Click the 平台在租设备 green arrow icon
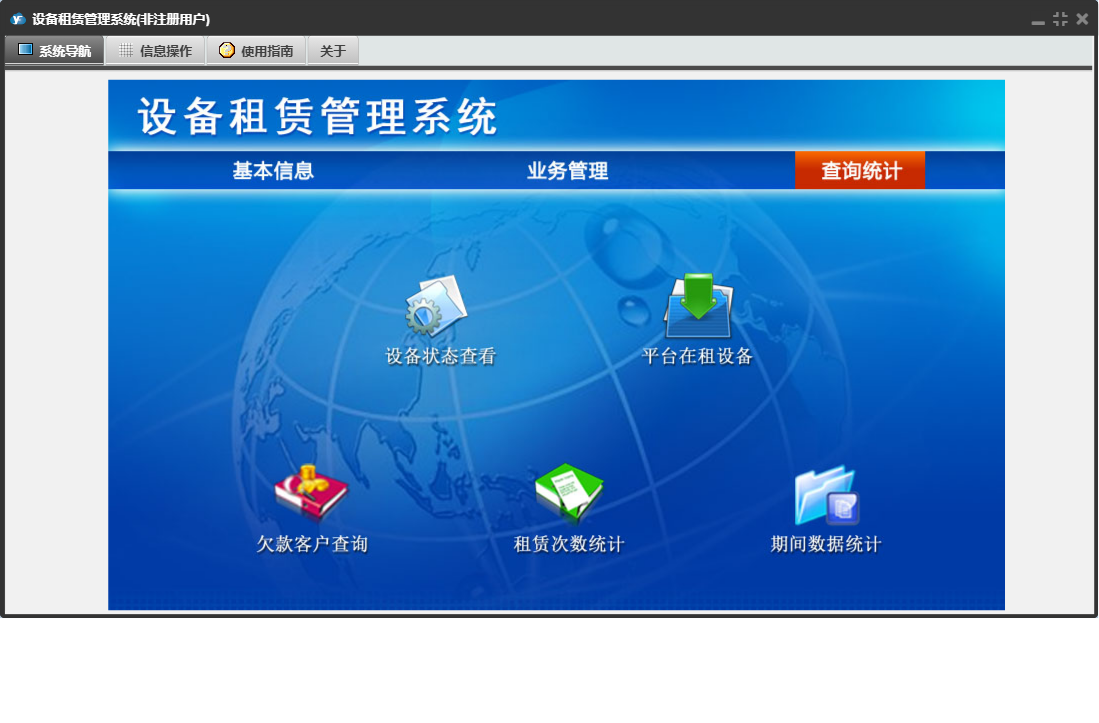The image size is (1099, 723). click(698, 306)
